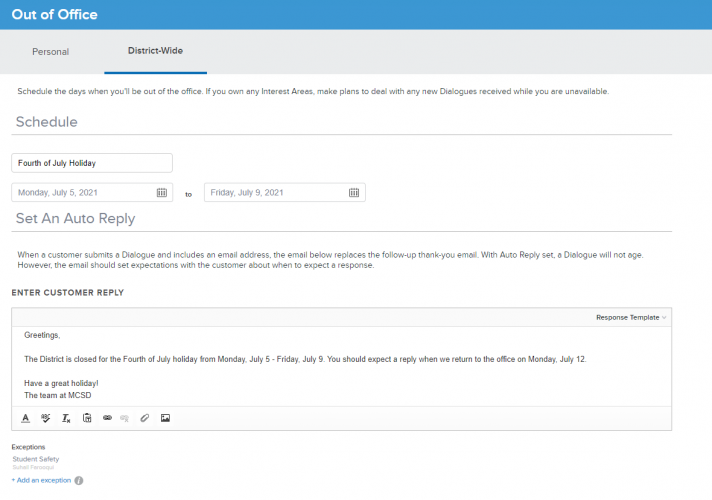Switch to the Personal tab

[51, 51]
